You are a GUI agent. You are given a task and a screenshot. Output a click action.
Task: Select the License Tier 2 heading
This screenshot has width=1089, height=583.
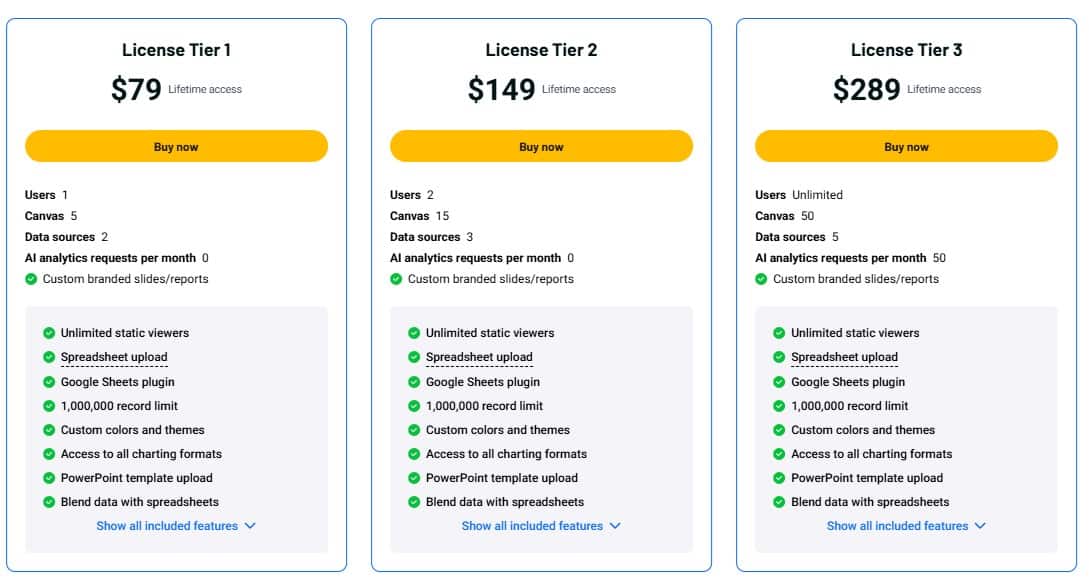[541, 49]
